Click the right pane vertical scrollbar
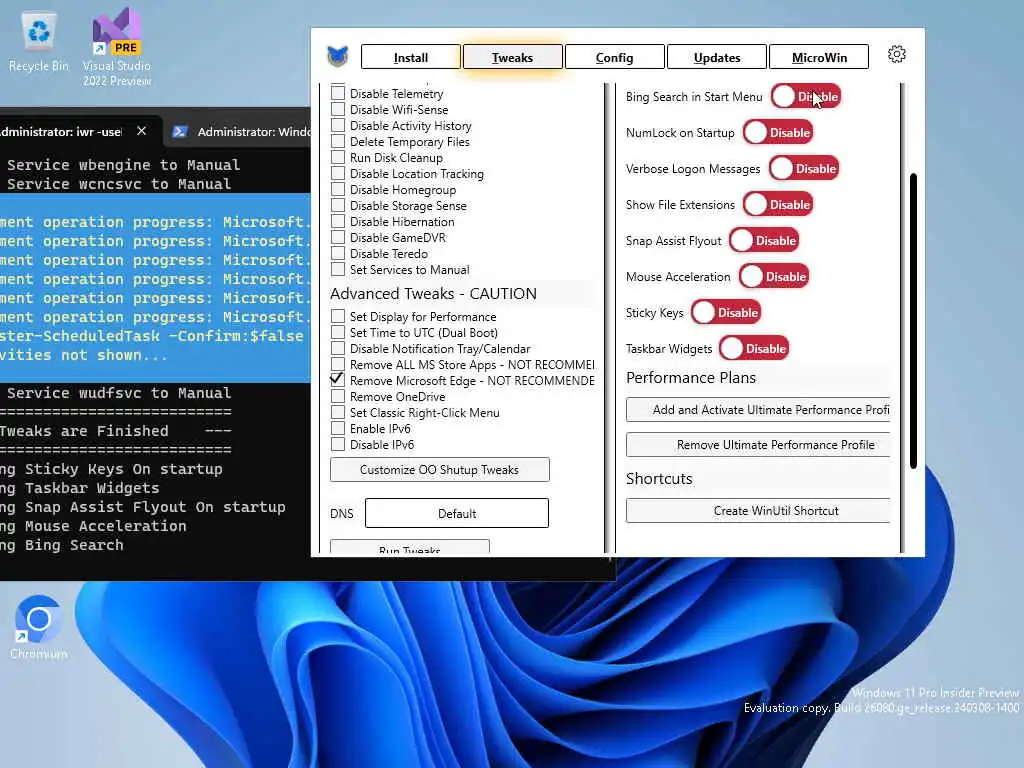 point(913,321)
